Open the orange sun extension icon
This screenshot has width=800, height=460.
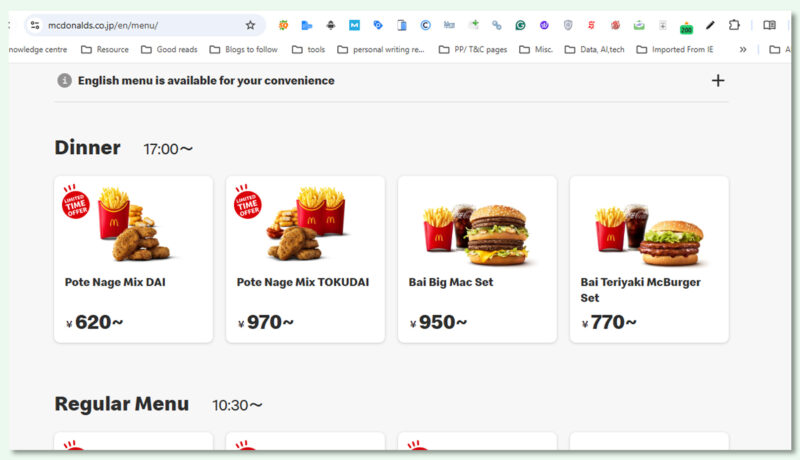(283, 25)
